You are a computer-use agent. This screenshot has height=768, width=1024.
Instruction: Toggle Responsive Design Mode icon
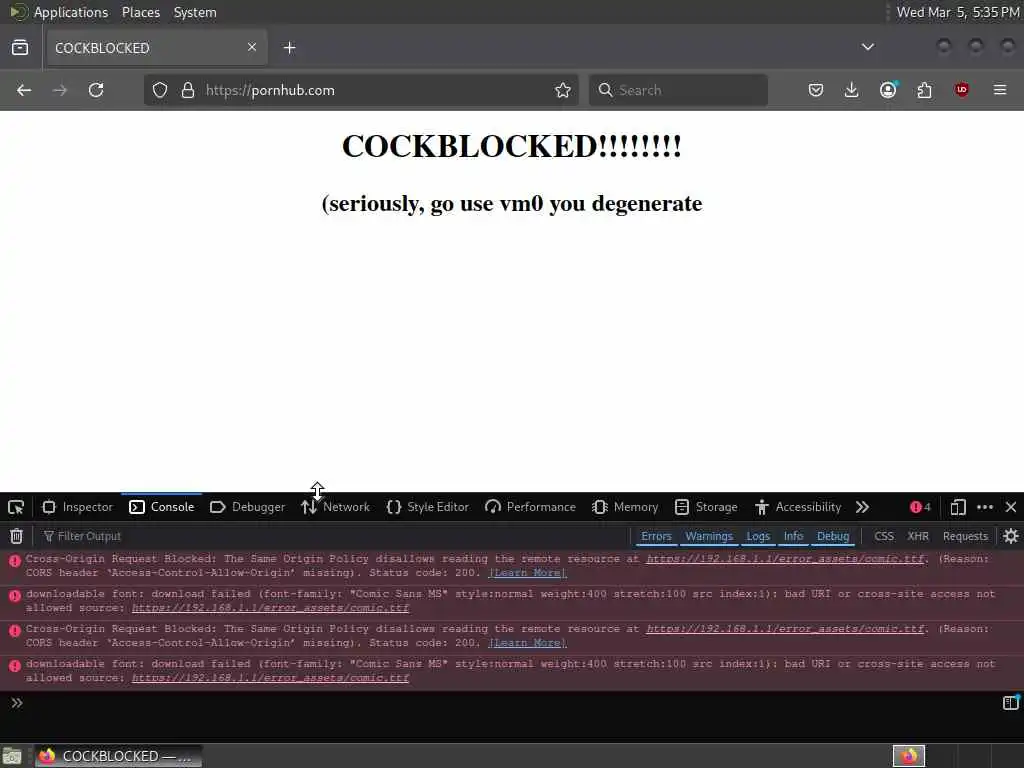pyautogui.click(x=958, y=507)
